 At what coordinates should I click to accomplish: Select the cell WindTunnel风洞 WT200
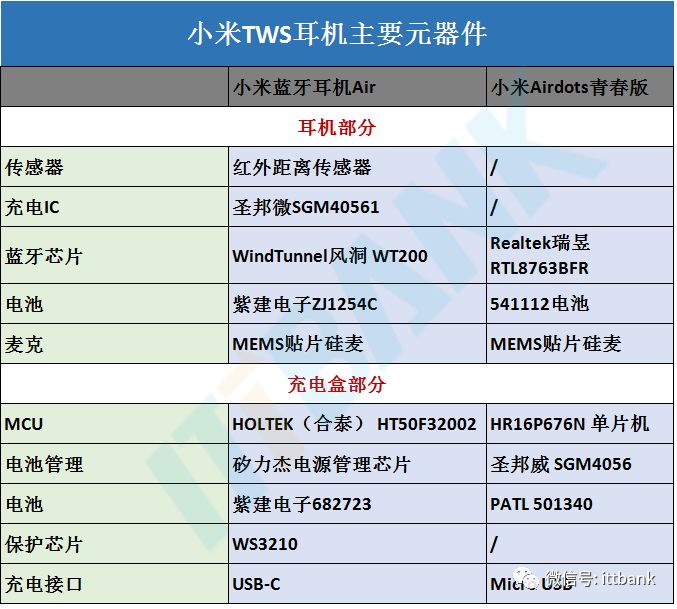(357, 256)
